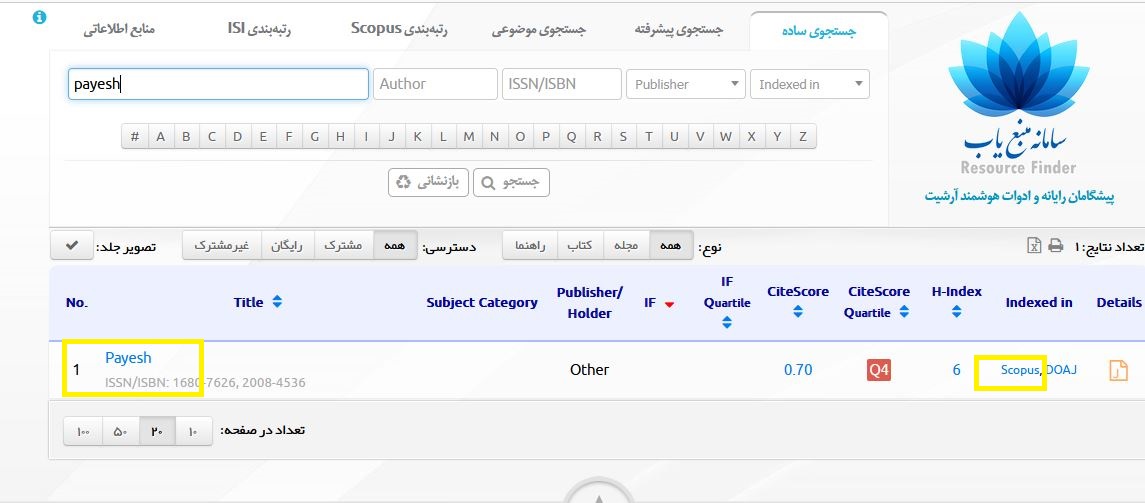Click the print results icon

pyautogui.click(x=1055, y=246)
